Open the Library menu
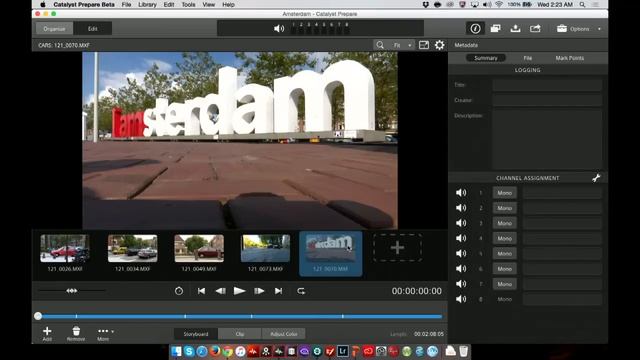The width and height of the screenshot is (640, 360). point(147,4)
